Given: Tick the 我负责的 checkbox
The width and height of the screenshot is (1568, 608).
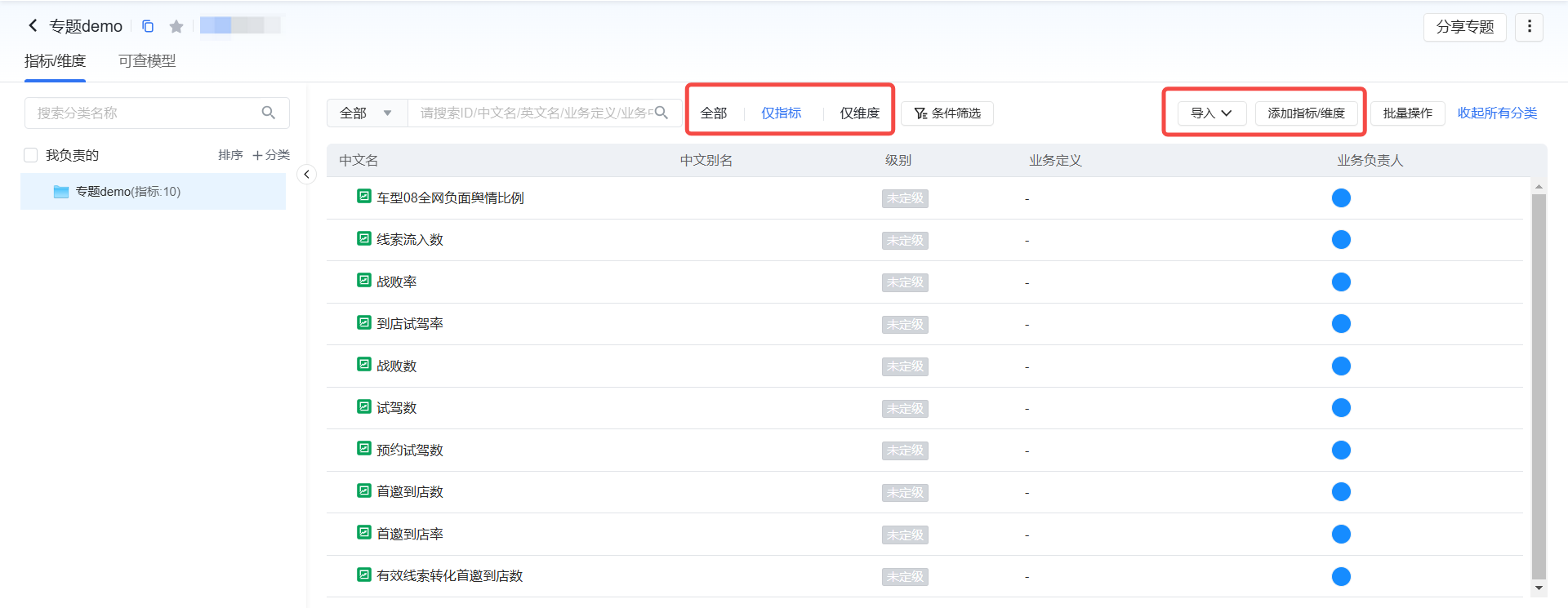Looking at the screenshot, I should click(x=31, y=155).
